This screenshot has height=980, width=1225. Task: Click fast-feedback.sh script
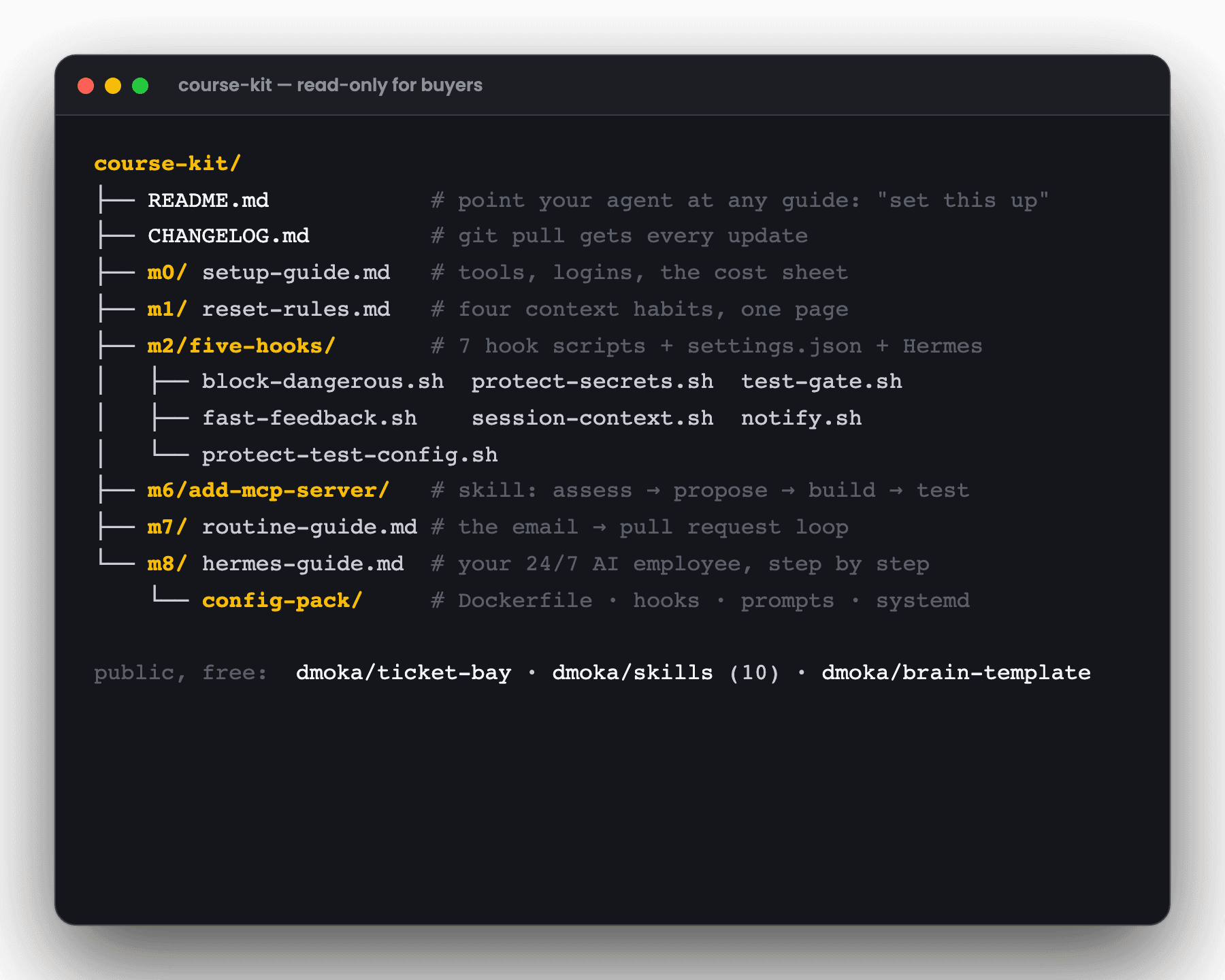click(310, 418)
